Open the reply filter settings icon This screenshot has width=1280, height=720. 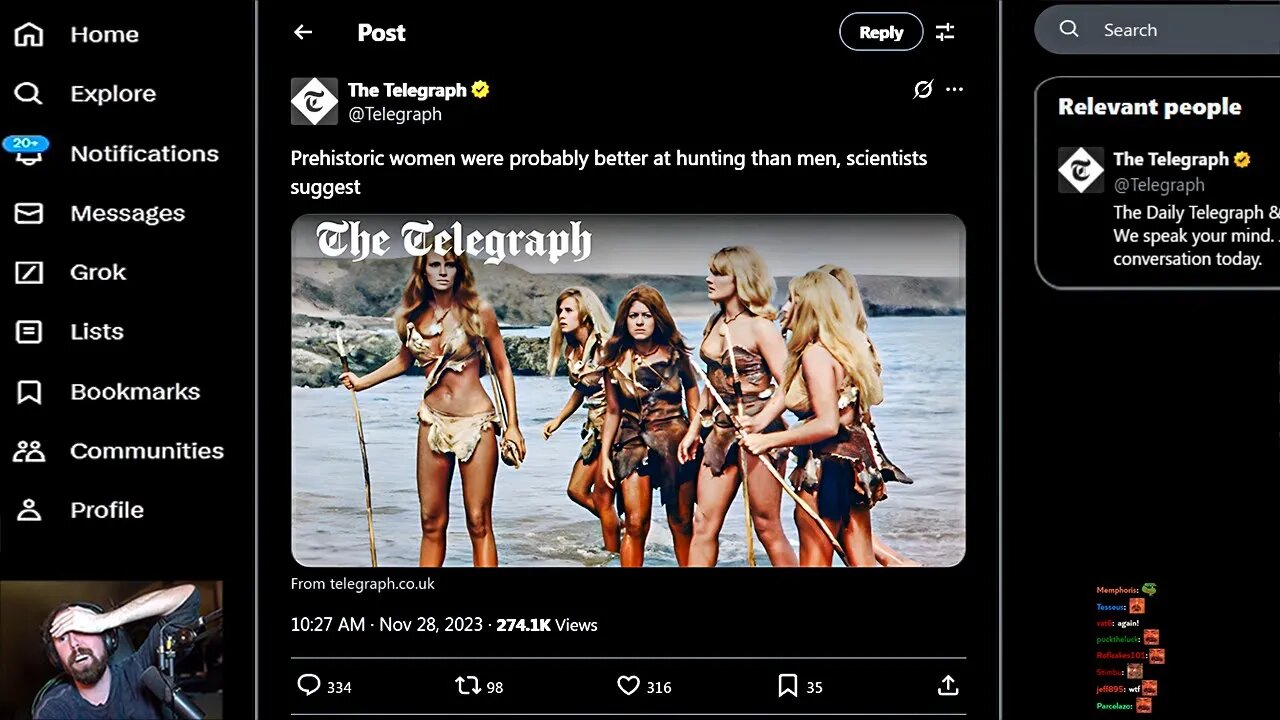pos(945,32)
